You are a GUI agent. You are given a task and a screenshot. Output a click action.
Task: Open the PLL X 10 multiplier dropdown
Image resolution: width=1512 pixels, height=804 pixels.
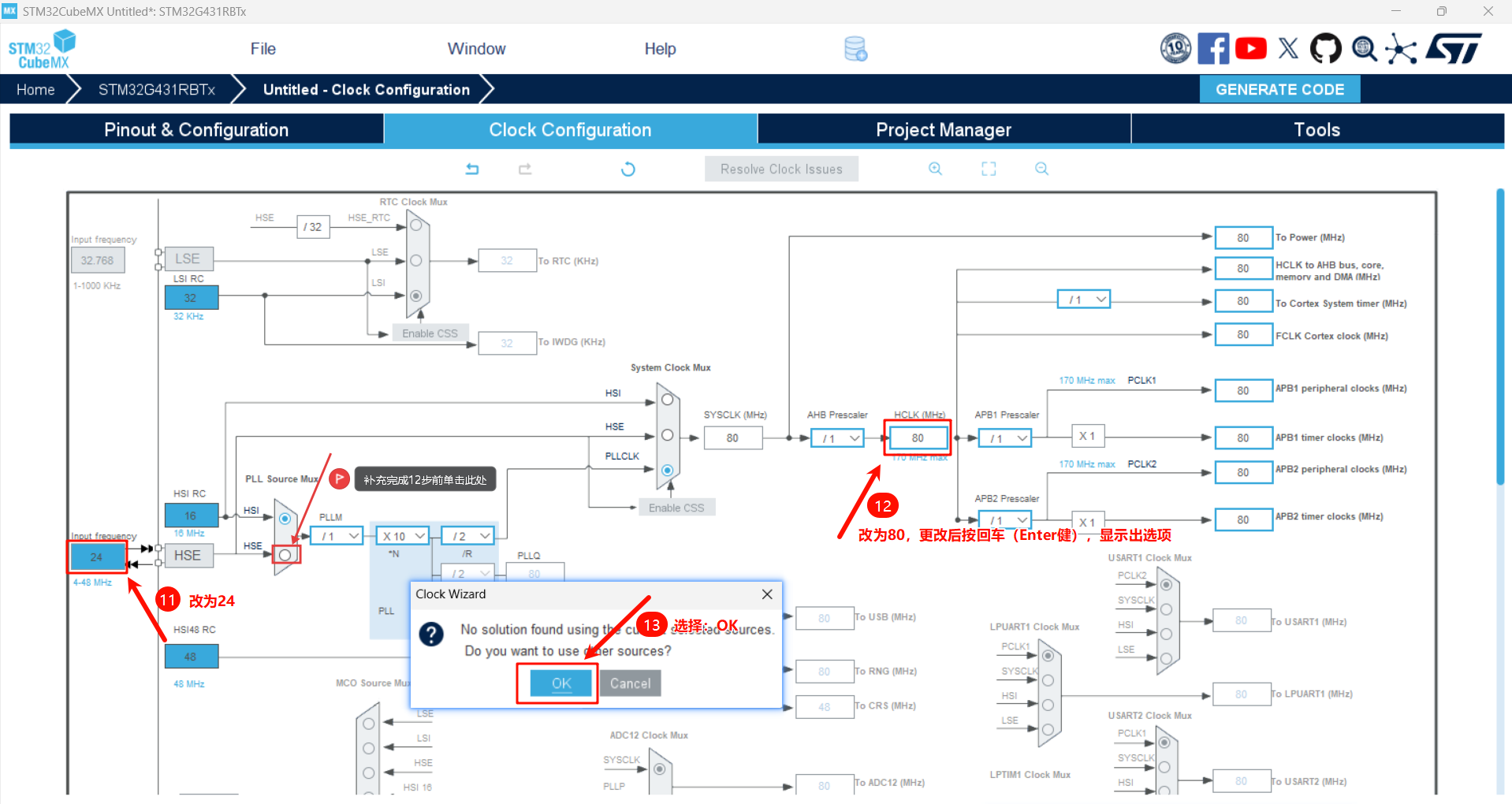click(x=403, y=536)
